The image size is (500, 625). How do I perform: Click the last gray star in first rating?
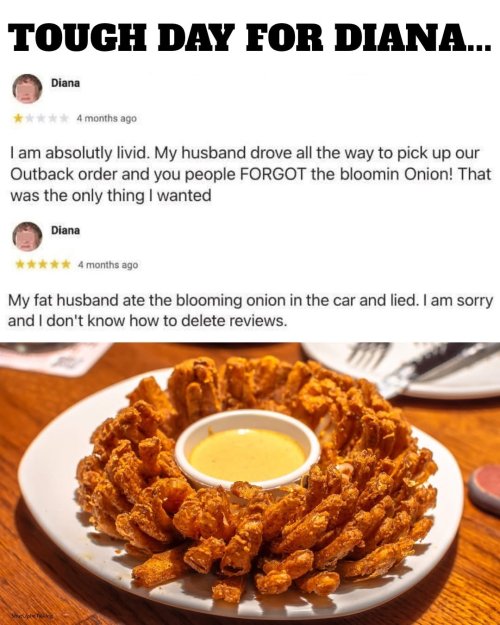click(x=65, y=118)
